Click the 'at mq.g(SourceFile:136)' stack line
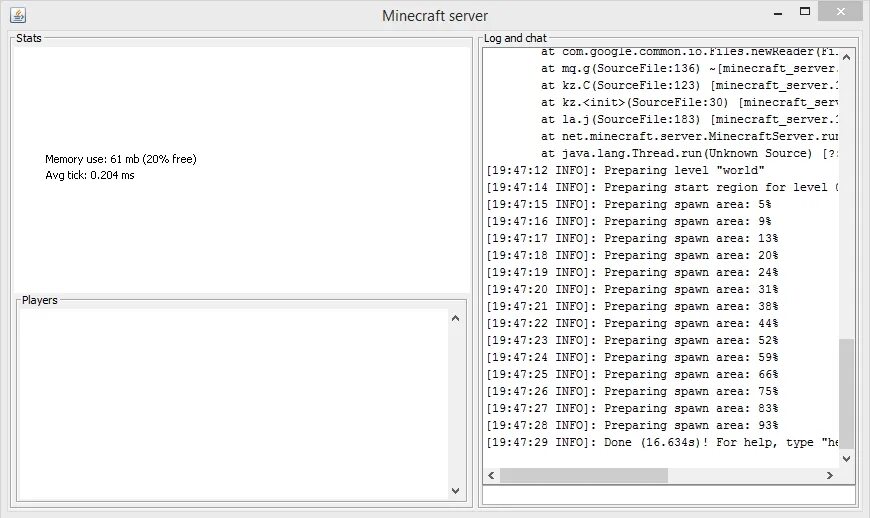This screenshot has width=870, height=518. (x=690, y=68)
